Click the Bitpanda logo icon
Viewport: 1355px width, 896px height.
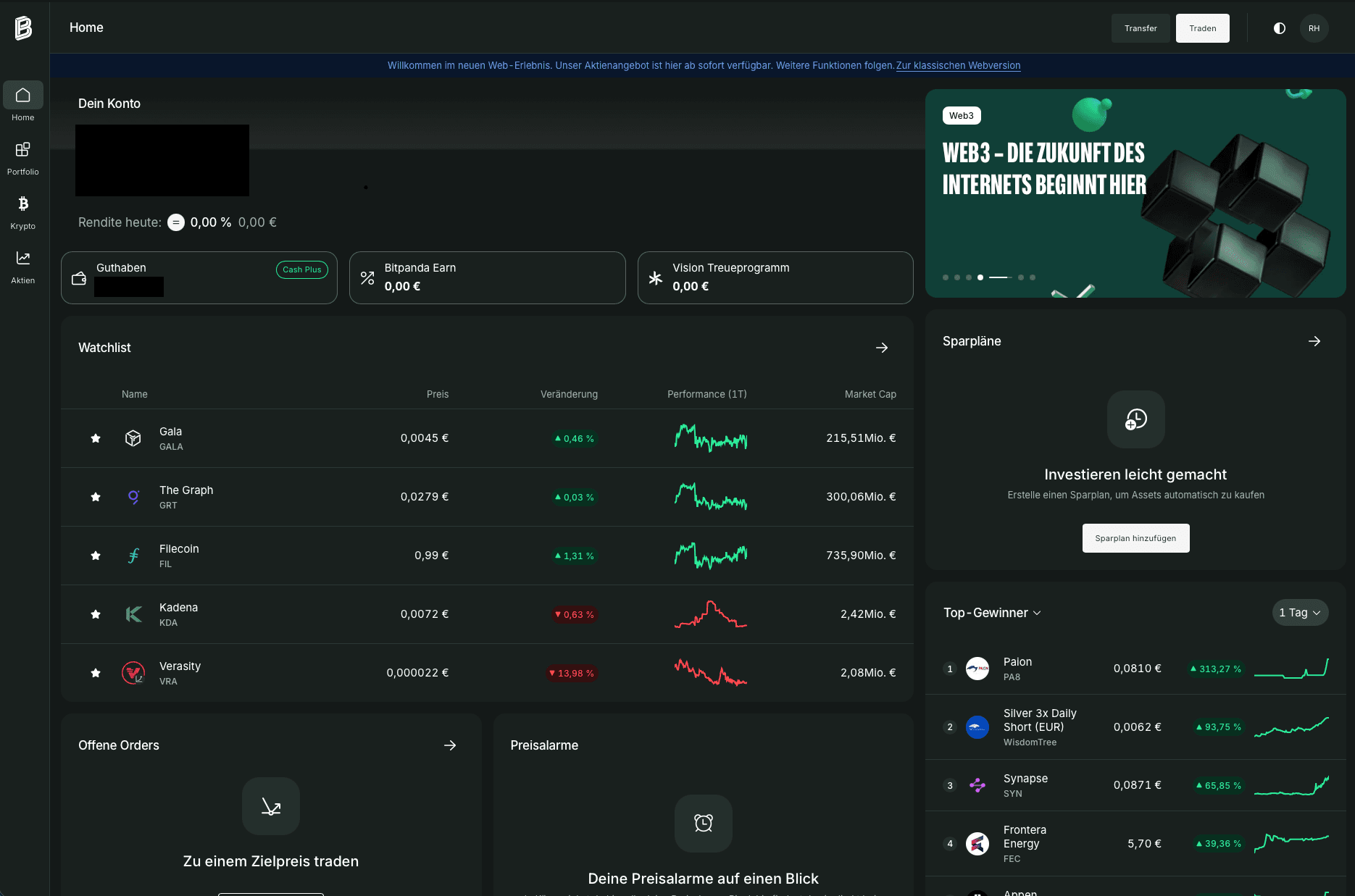(x=23, y=28)
